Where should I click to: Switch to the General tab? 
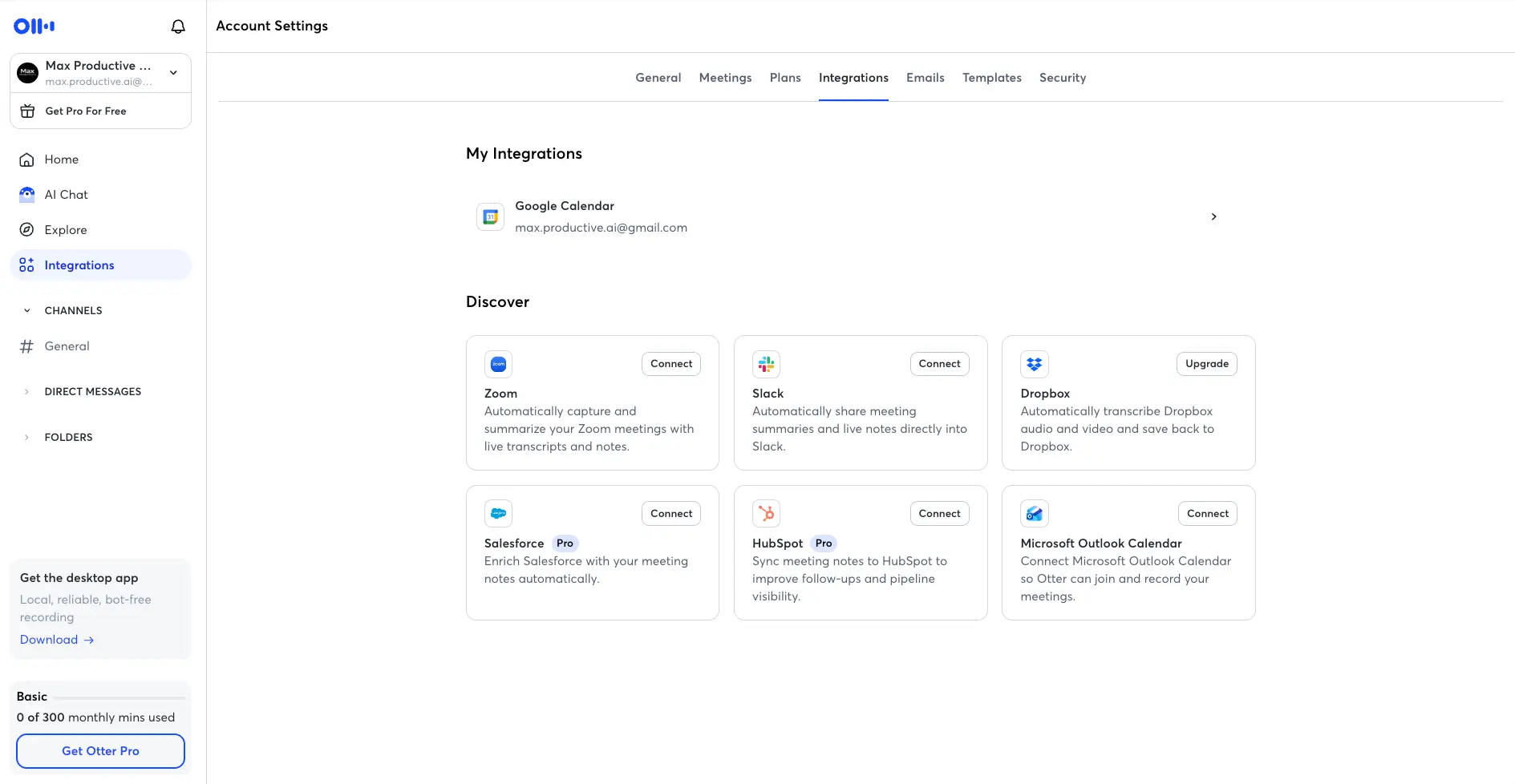658,78
